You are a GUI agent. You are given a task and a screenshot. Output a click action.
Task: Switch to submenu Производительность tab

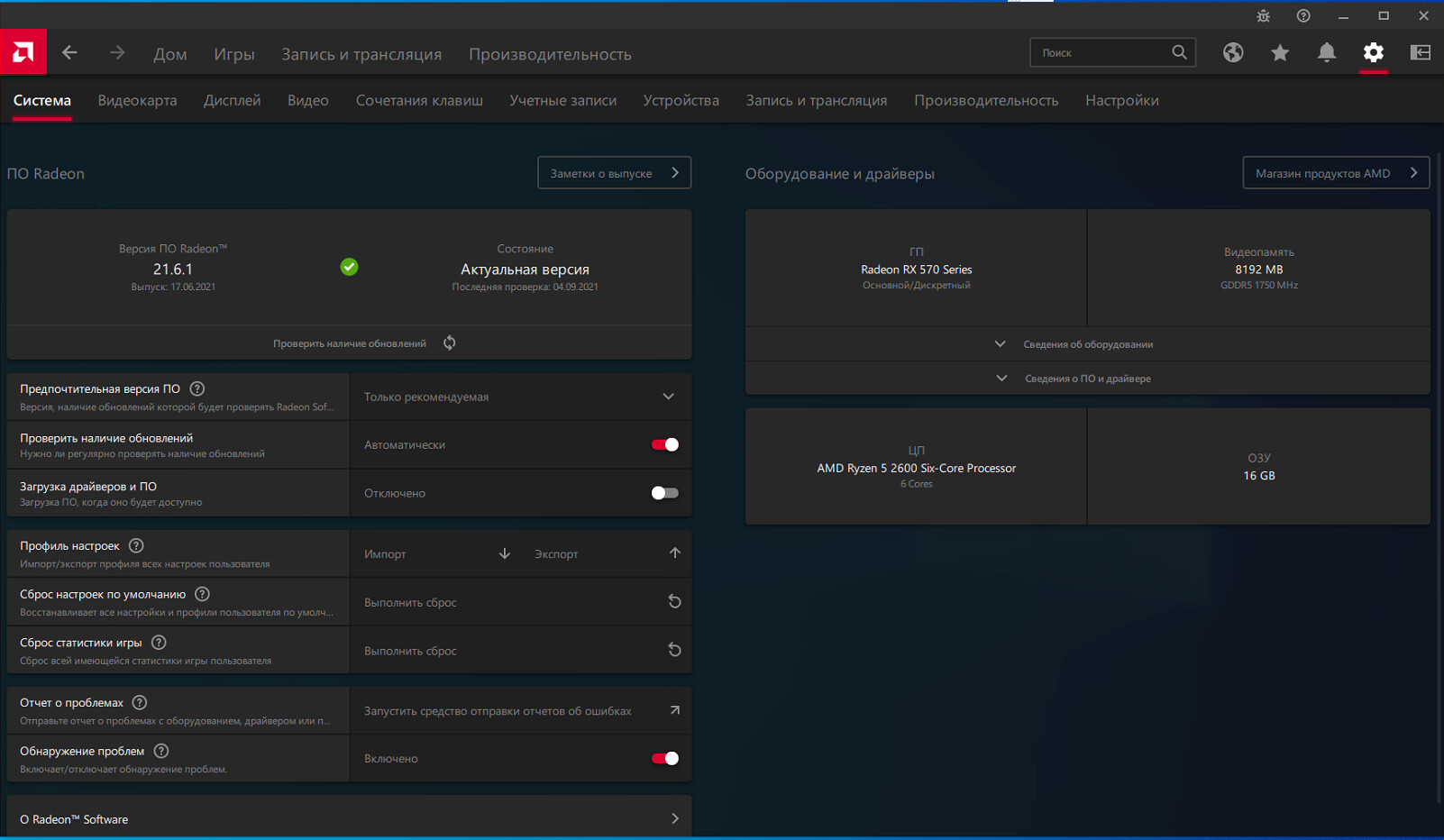pyautogui.click(x=986, y=100)
